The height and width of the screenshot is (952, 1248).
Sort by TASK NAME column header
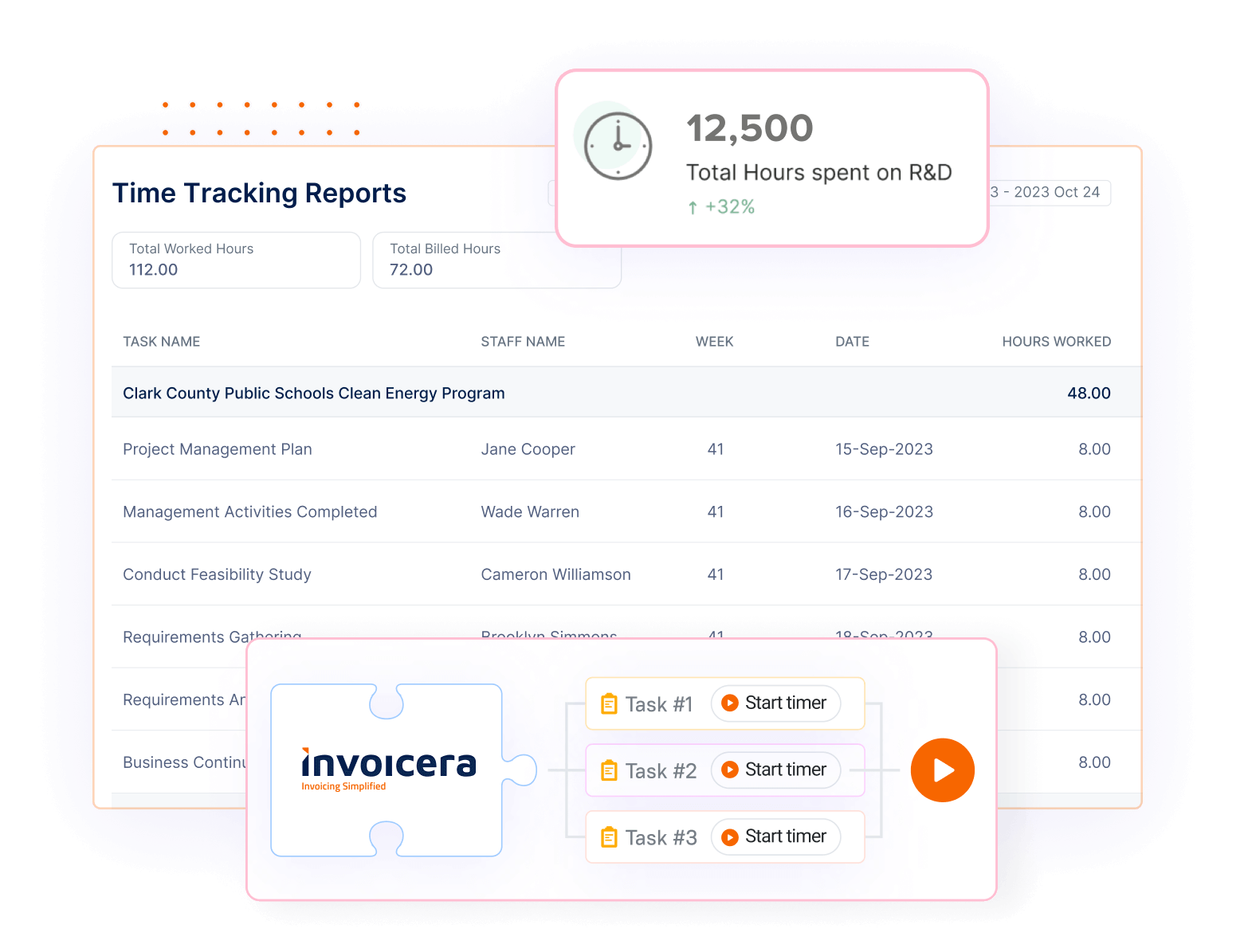pyautogui.click(x=161, y=342)
